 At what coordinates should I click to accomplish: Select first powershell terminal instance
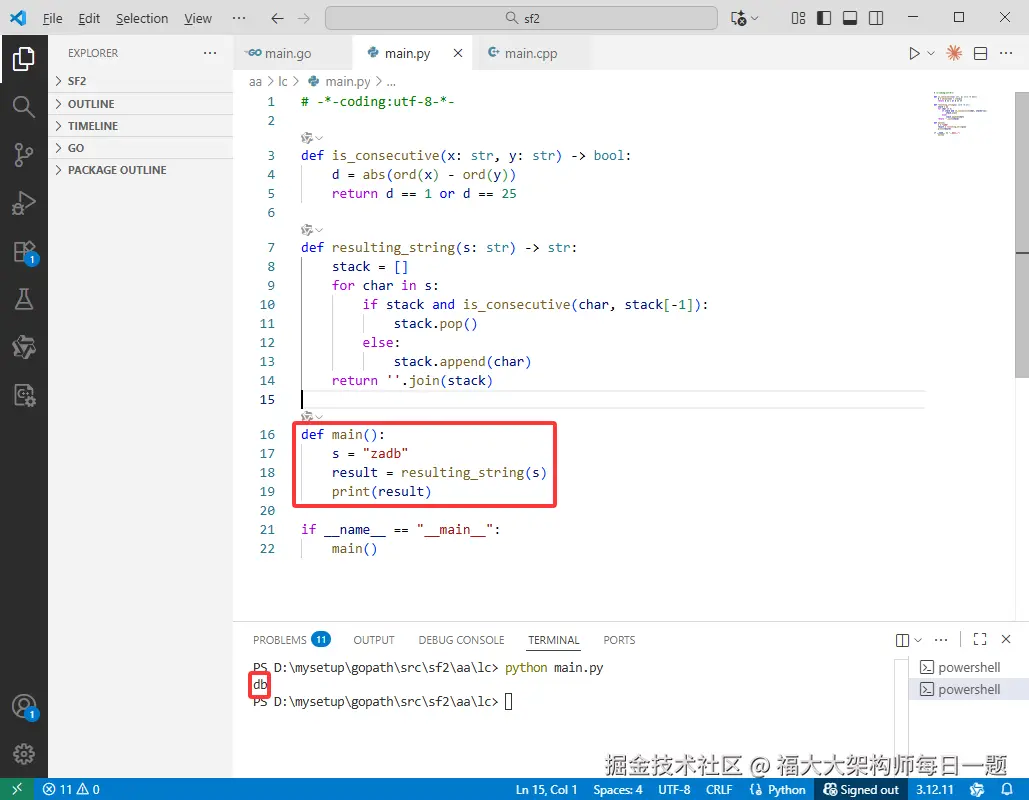[x=969, y=667]
